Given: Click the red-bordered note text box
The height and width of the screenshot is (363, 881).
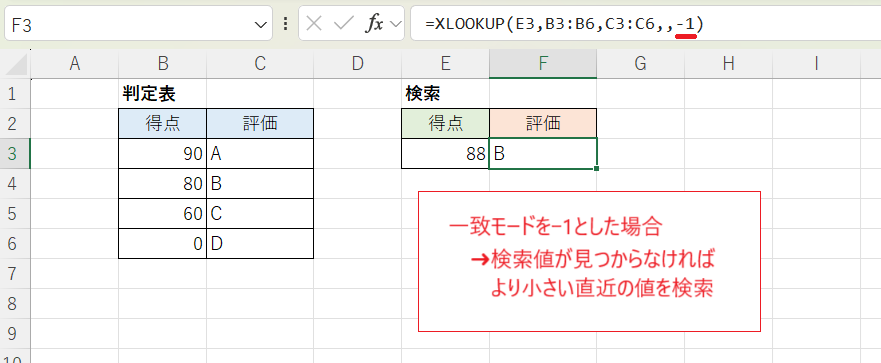Looking at the screenshot, I should coord(589,261).
